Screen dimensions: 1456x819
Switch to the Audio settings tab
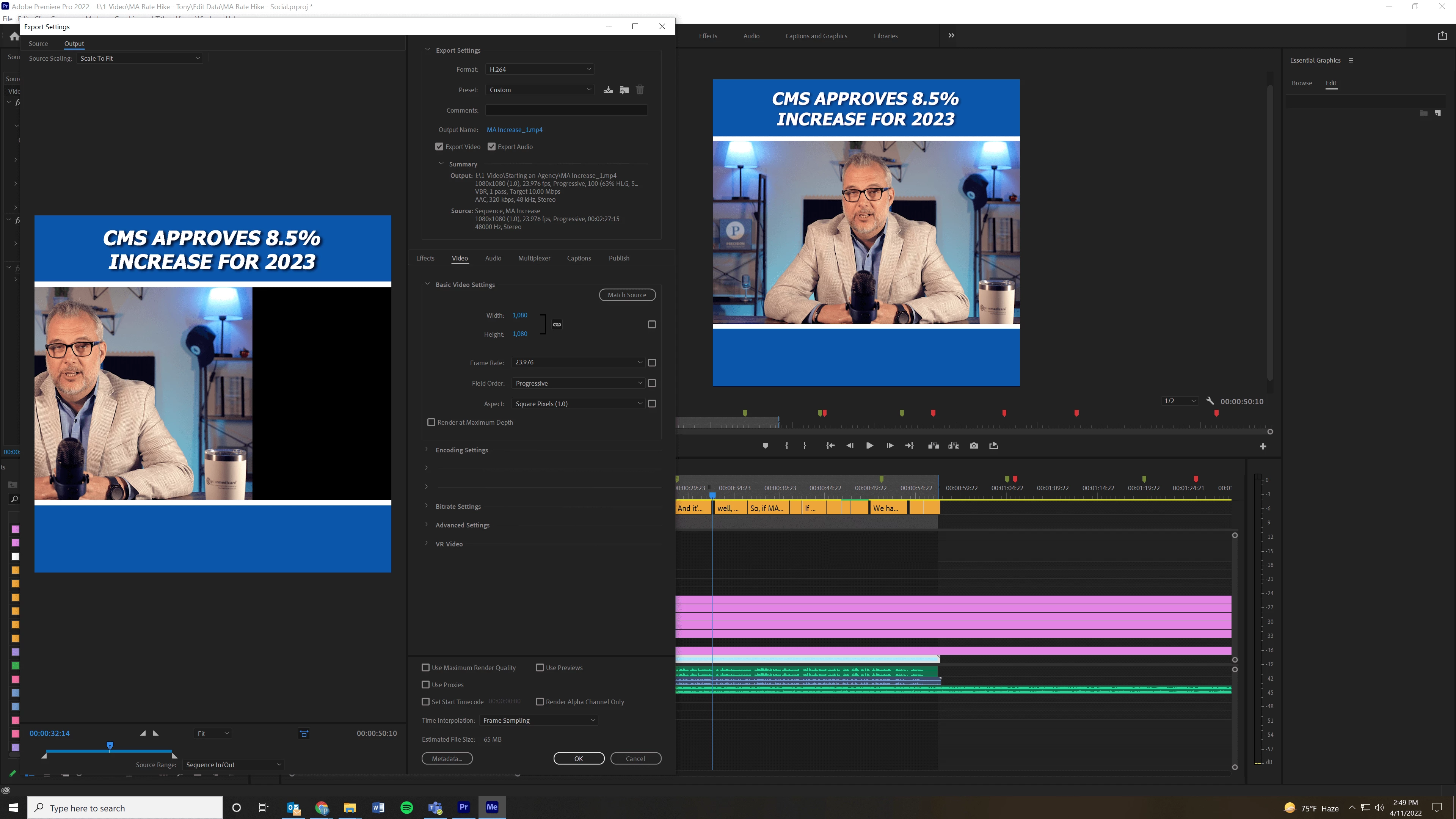(493, 258)
